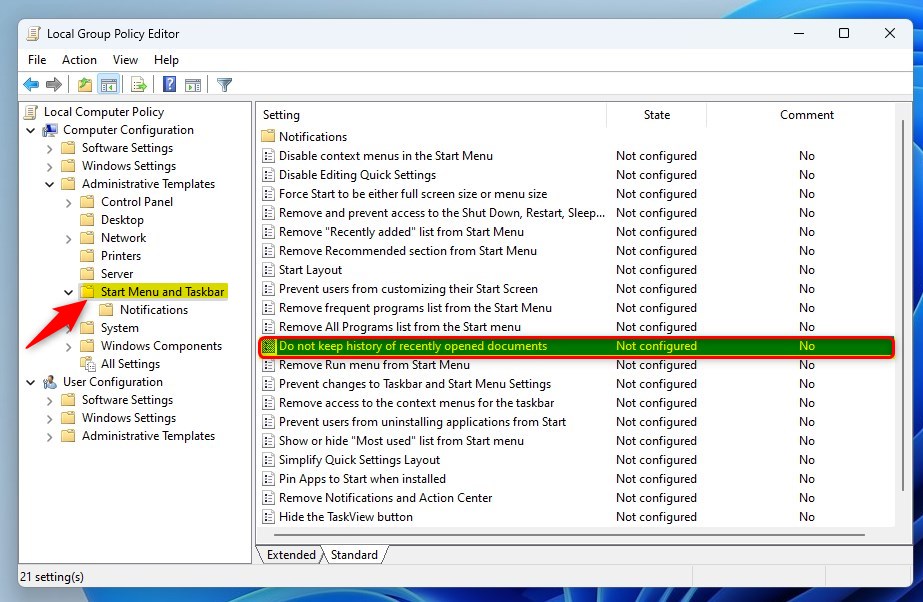Image resolution: width=923 pixels, height=602 pixels.
Task: Open the blue Help question mark icon
Action: (170, 85)
